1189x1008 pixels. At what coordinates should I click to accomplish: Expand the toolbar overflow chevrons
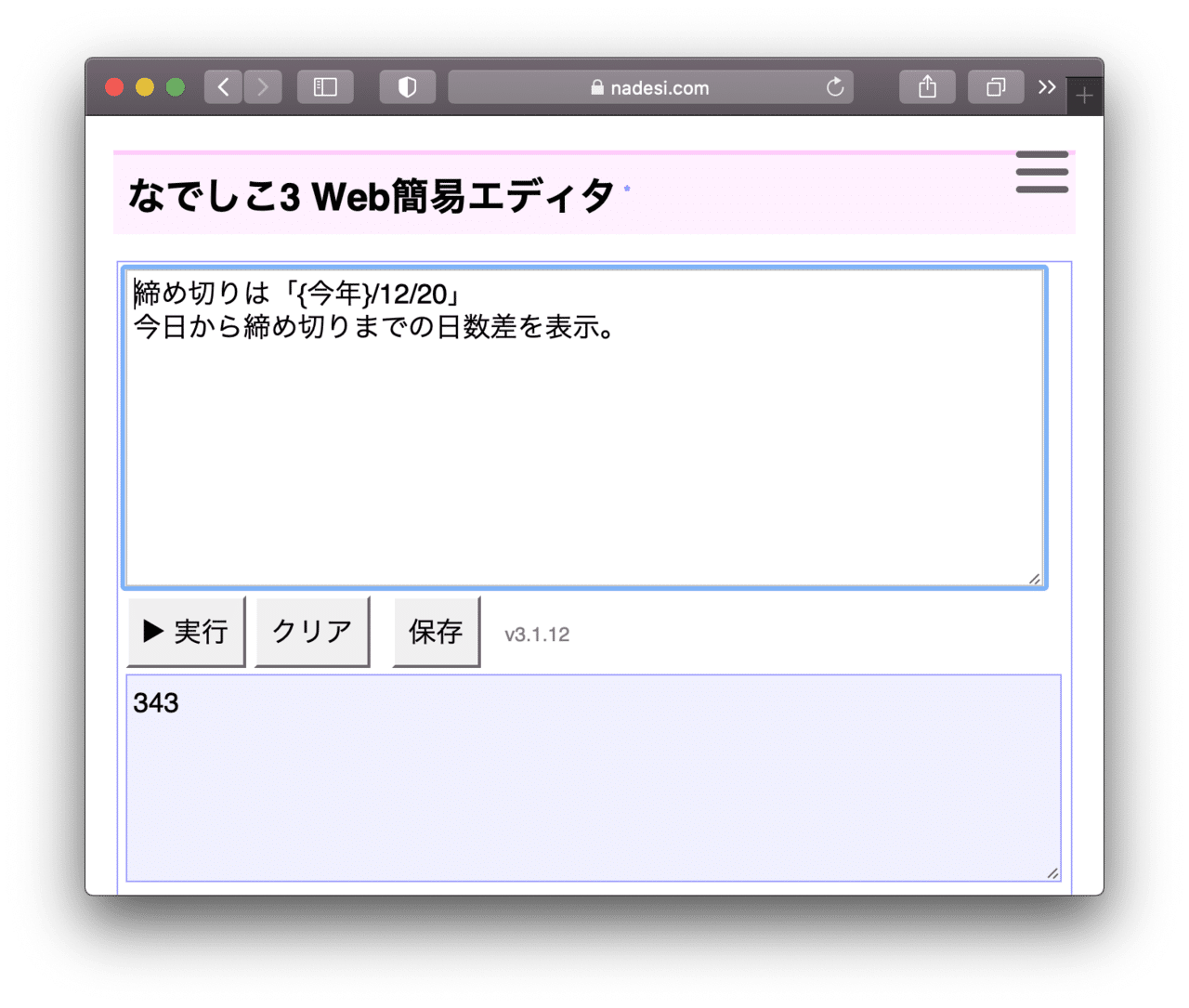(1047, 87)
